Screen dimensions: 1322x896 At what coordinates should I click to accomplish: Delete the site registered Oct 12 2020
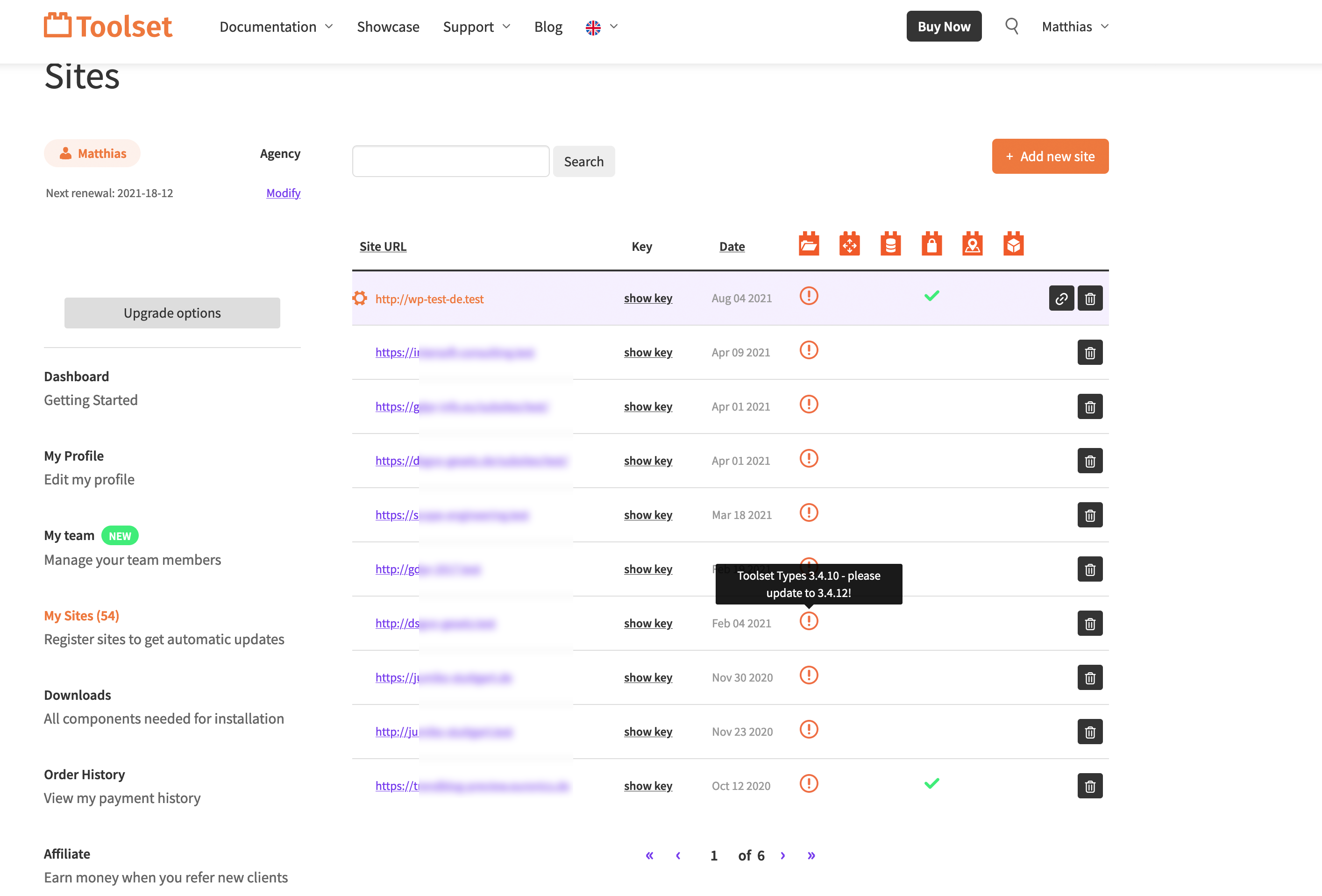tap(1090, 786)
